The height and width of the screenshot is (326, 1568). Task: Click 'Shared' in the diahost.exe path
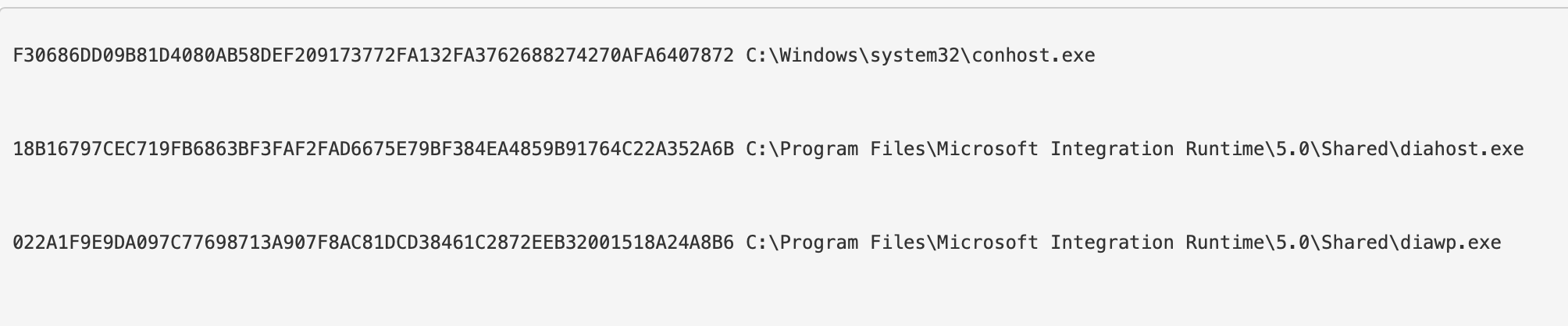pyautogui.click(x=1355, y=149)
